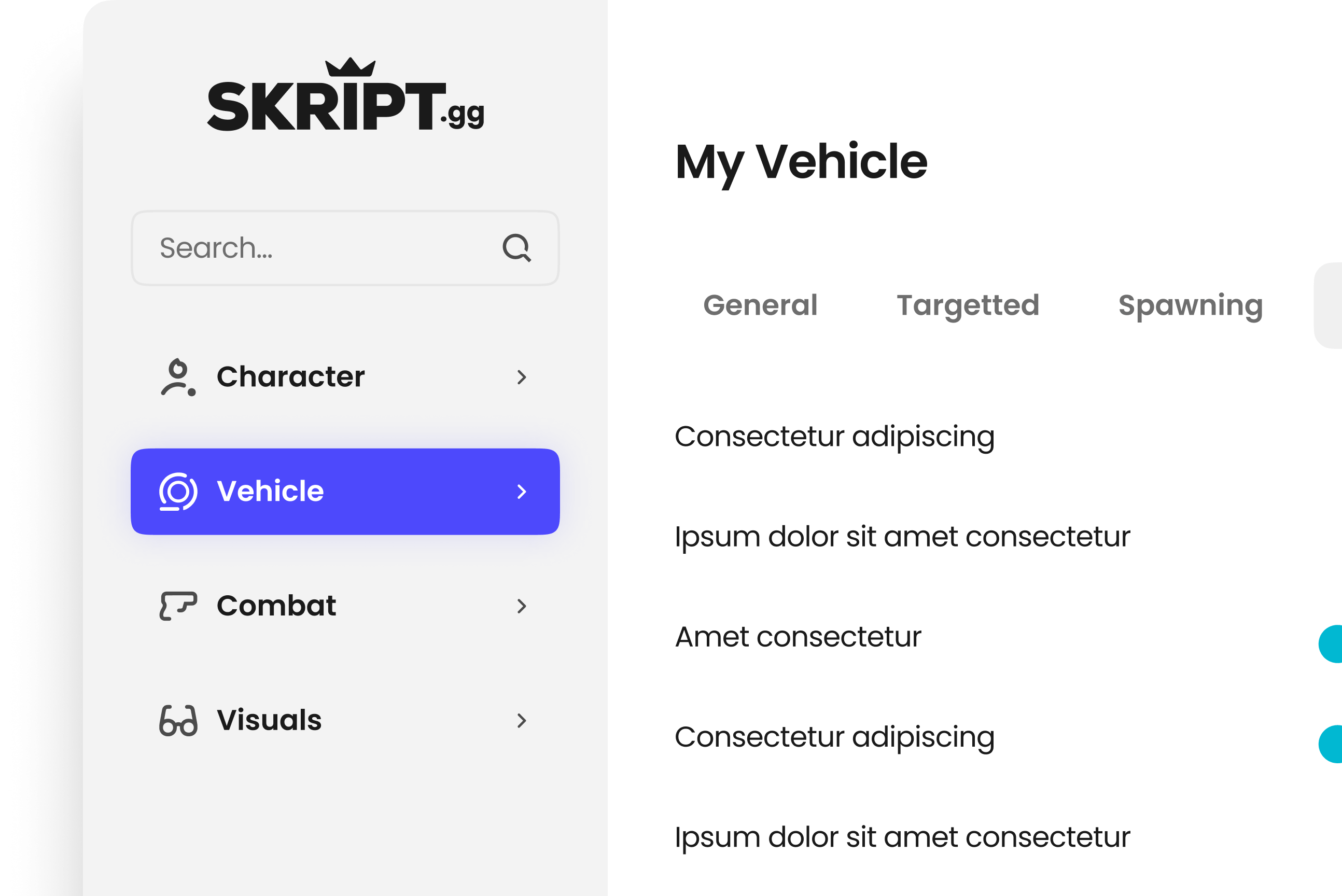Click the magnifier search icon
Viewport: 1342px width, 896px height.
[516, 248]
